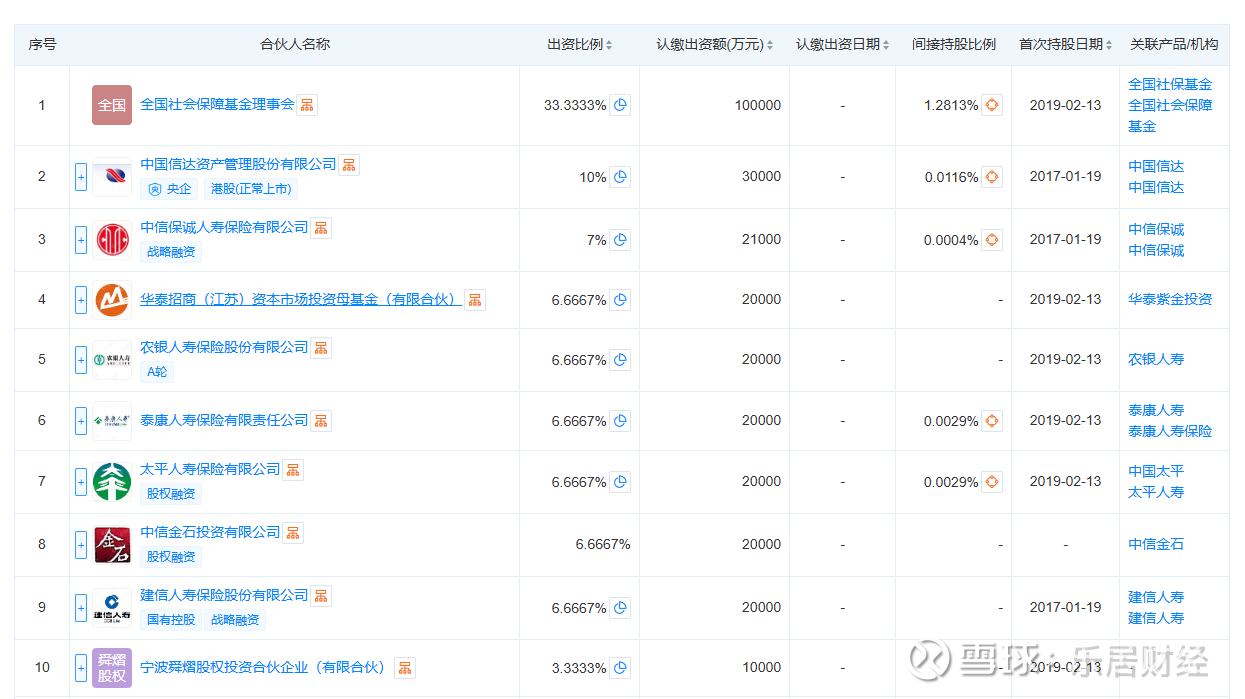Click pie chart icon beside 3.3333% share
Screen dimensions: 1245x699
tap(620, 668)
